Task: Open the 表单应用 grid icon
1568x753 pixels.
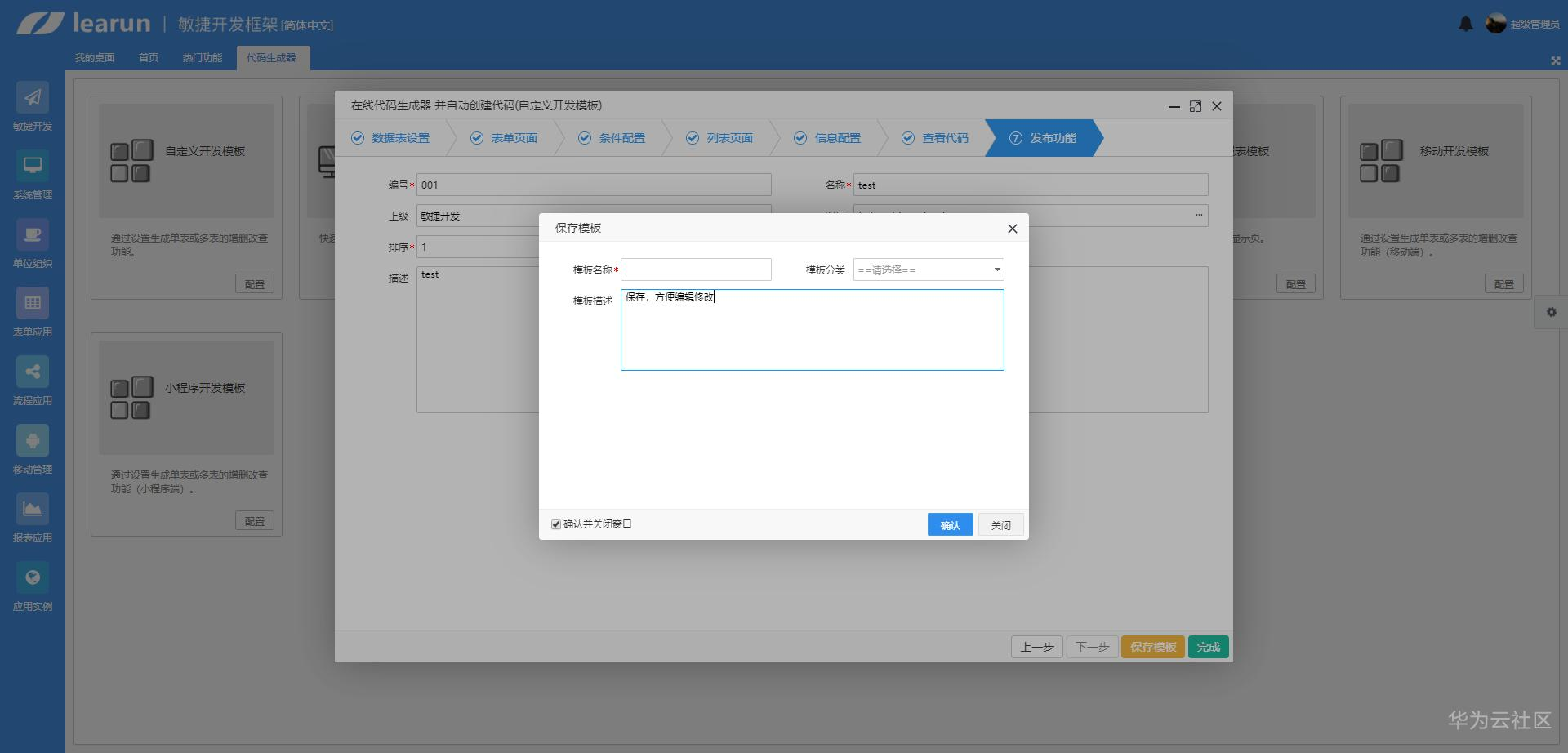Action: [x=33, y=304]
